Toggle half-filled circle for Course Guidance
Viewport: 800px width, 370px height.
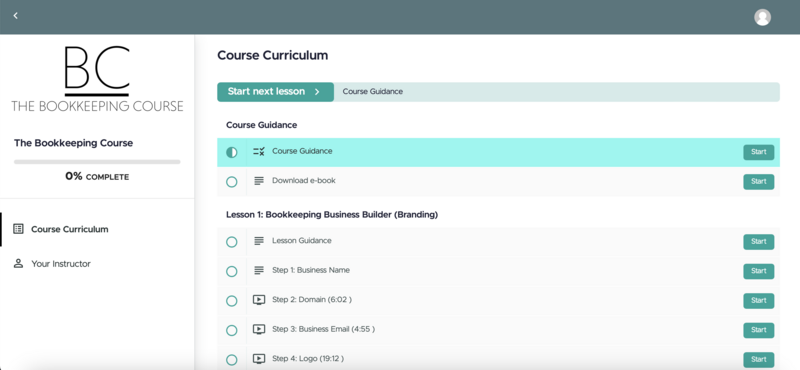232,152
